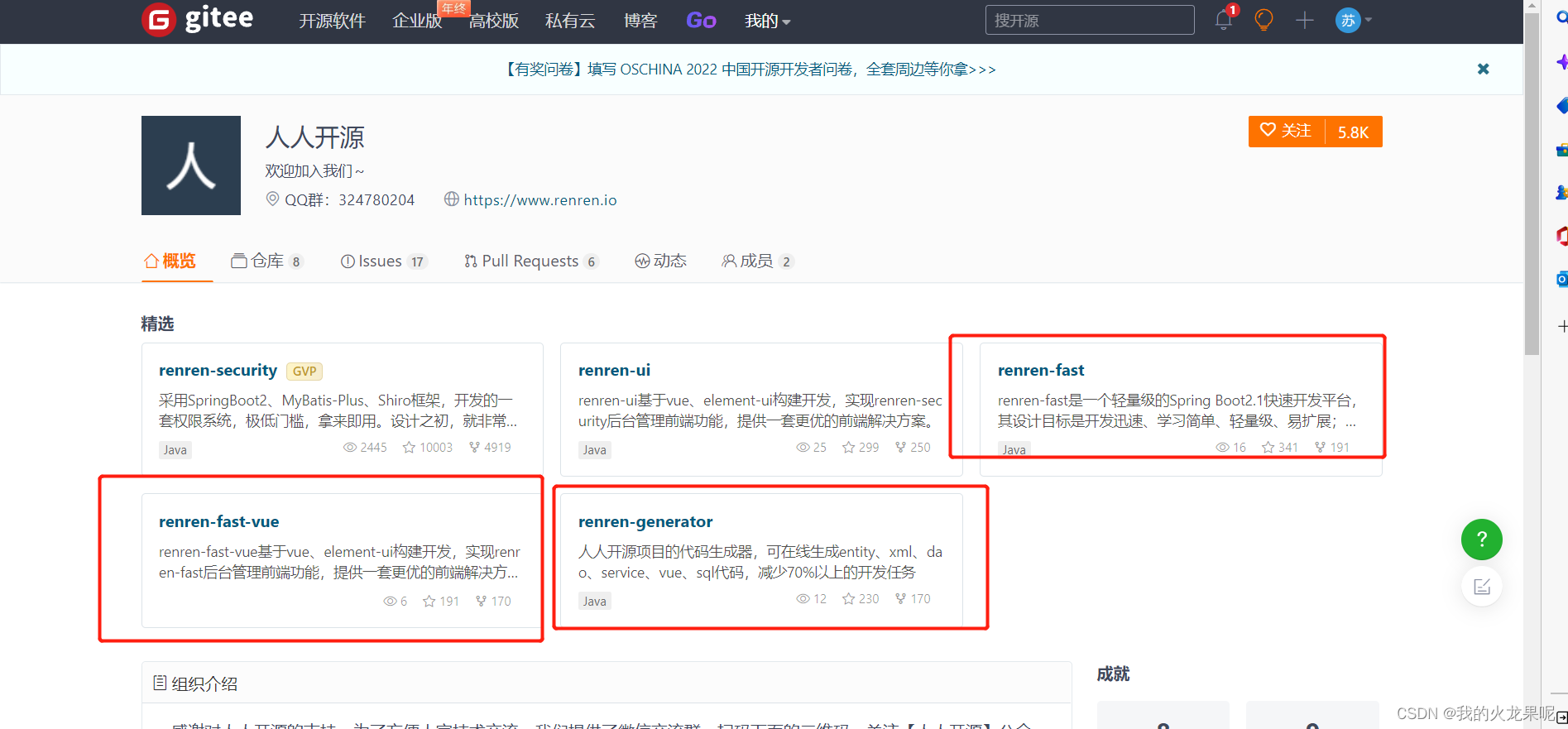This screenshot has width=1568, height=729.
Task: Open the https://www.renren.io website link
Action: click(539, 200)
